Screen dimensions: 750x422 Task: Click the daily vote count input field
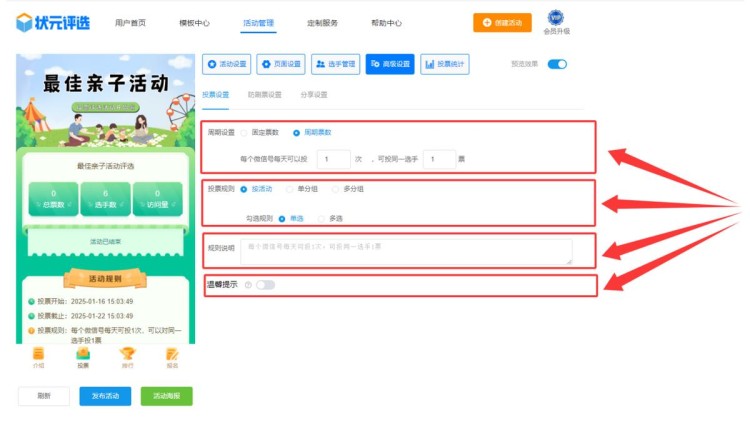click(333, 159)
